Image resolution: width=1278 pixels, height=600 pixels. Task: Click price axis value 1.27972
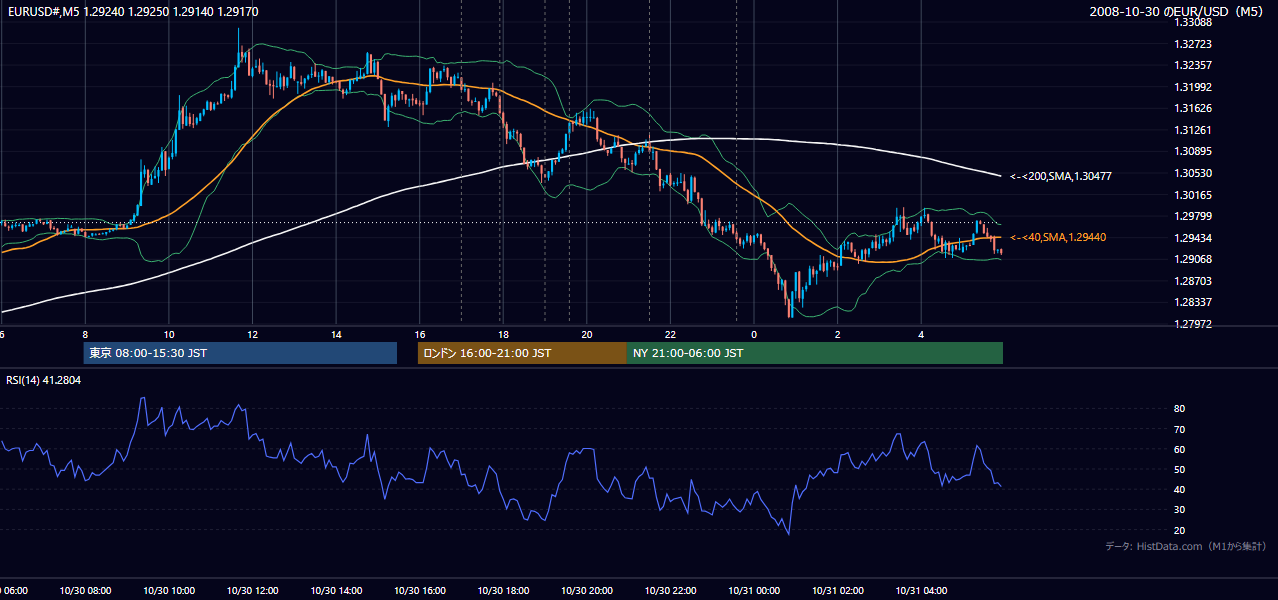coord(1194,324)
